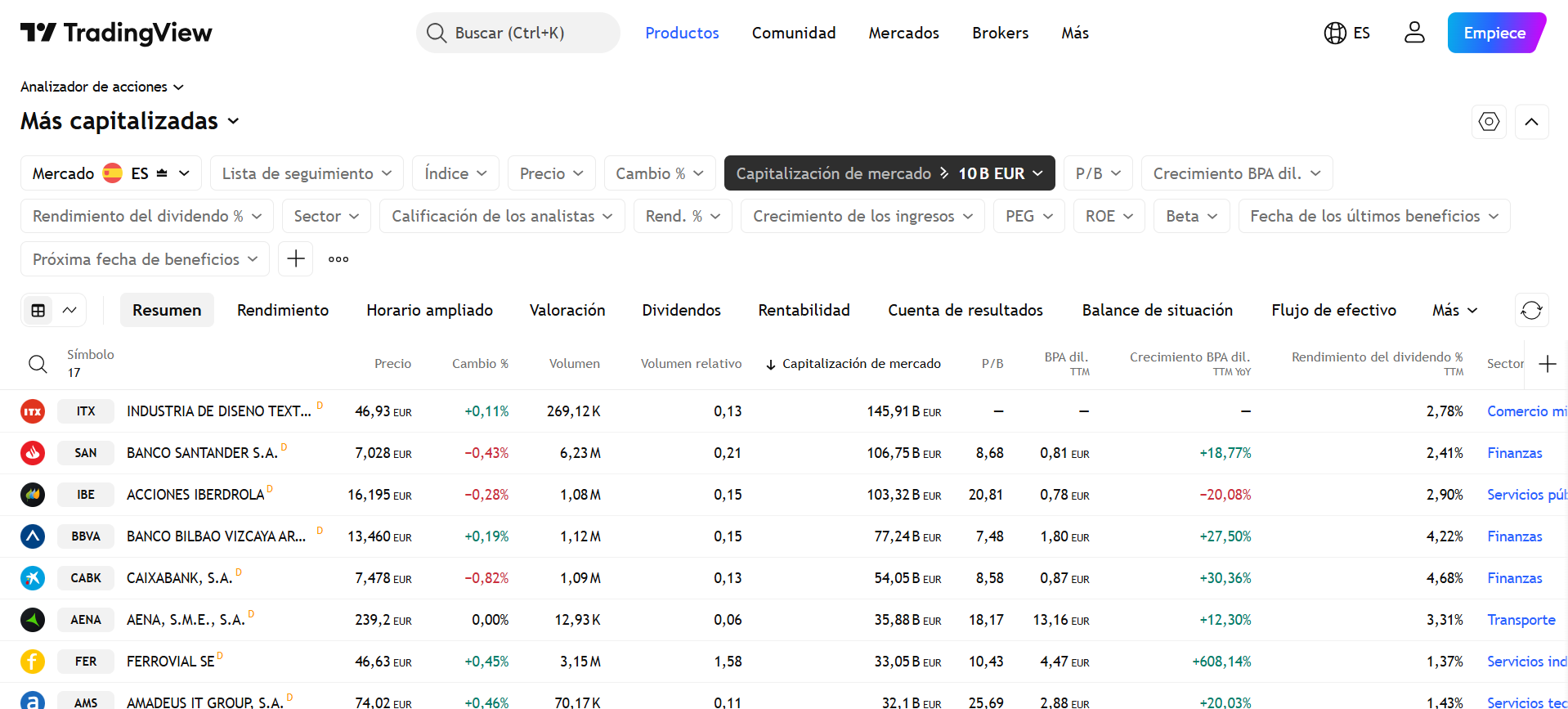Switch to the Rentabilidad tab

click(x=804, y=310)
